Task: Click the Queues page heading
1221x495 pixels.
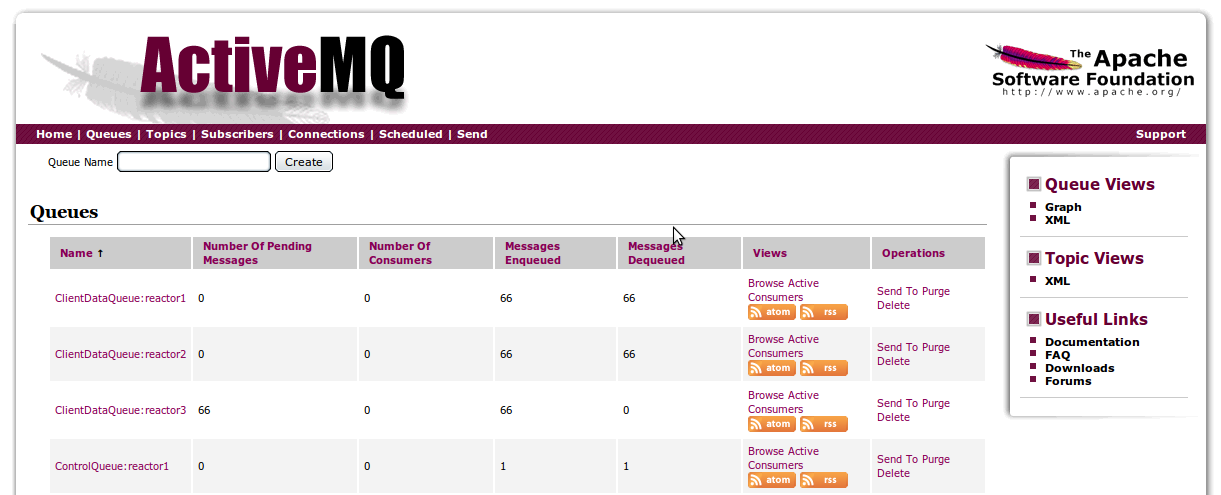Action: point(64,212)
